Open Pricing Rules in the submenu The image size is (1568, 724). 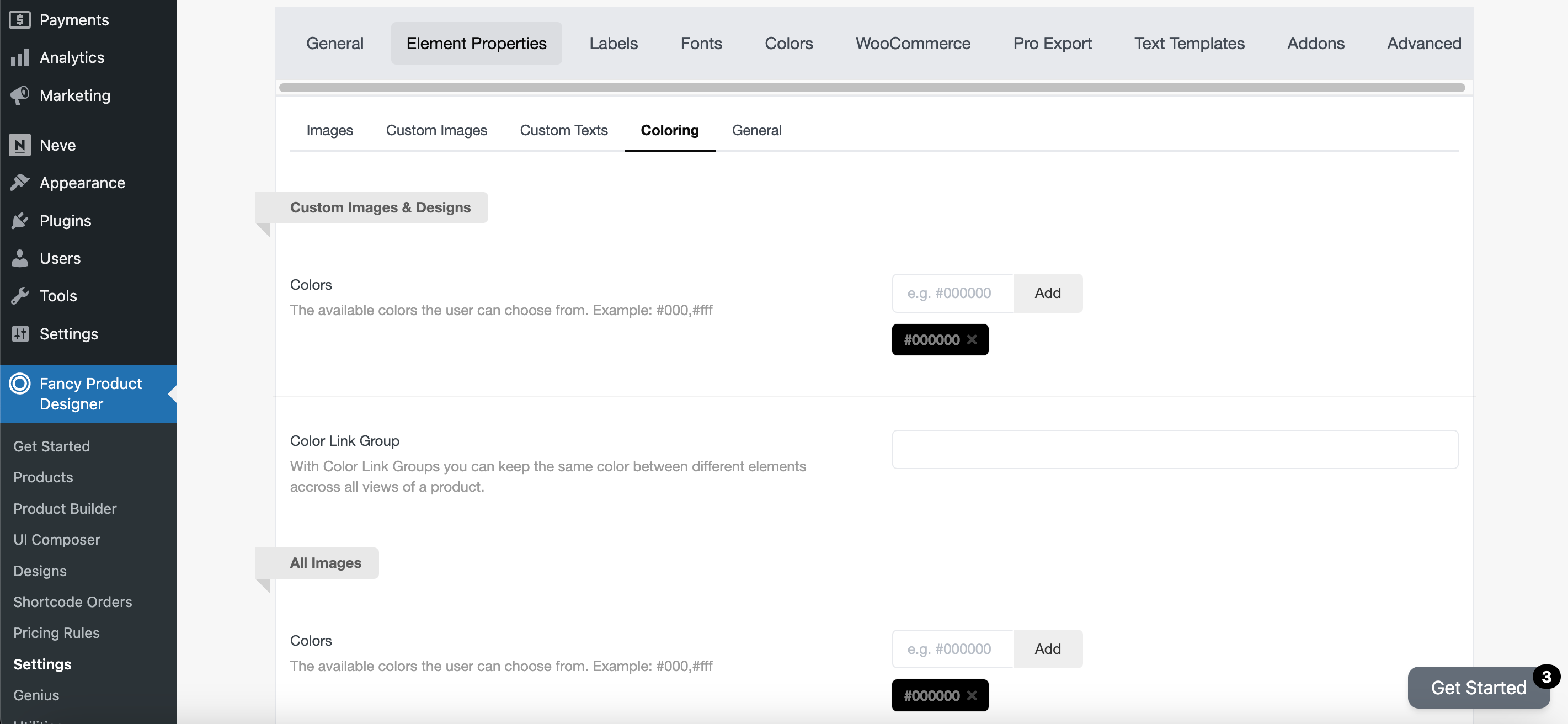pyautogui.click(x=56, y=632)
